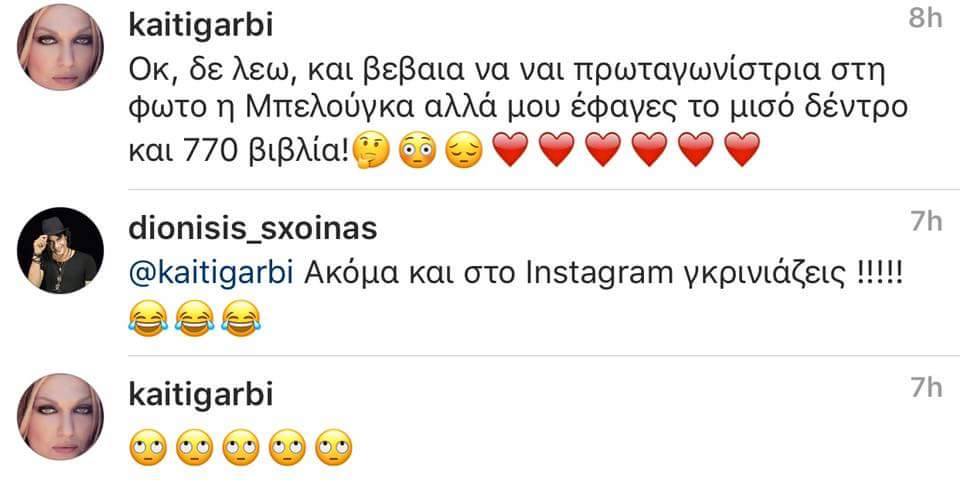This screenshot has width=960, height=484.
Task: Tap kaitigarbi username in first comment
Action: coord(200,26)
